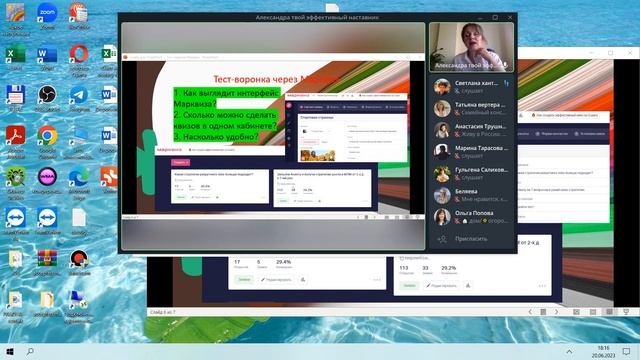Launch the Excel application shortcut
This screenshot has height=360, width=640.
pyautogui.click(x=15, y=54)
